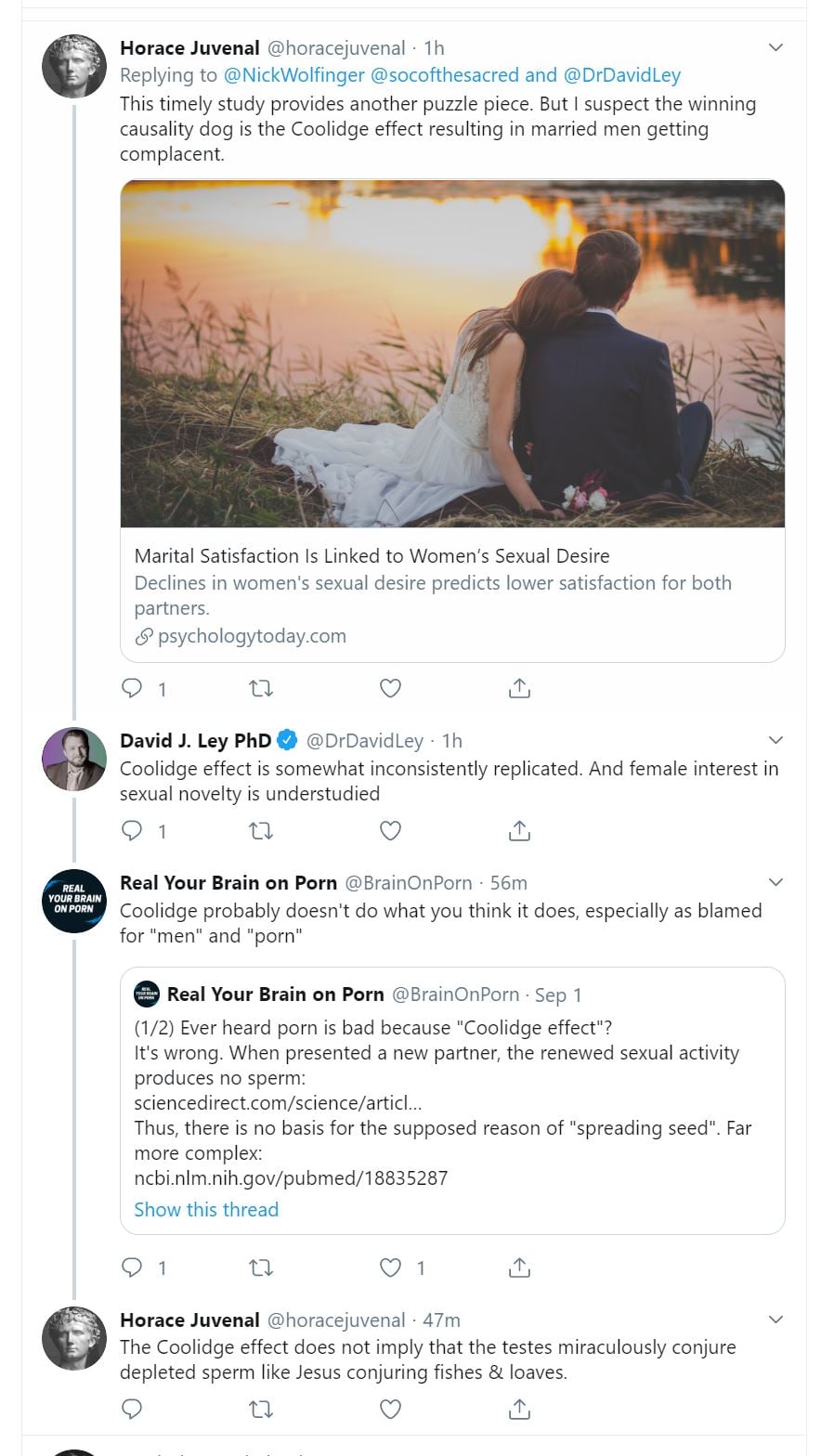This screenshot has width=821, height=1456.
Task: Reply to David J. Ley's tweet
Action: pyautogui.click(x=133, y=830)
